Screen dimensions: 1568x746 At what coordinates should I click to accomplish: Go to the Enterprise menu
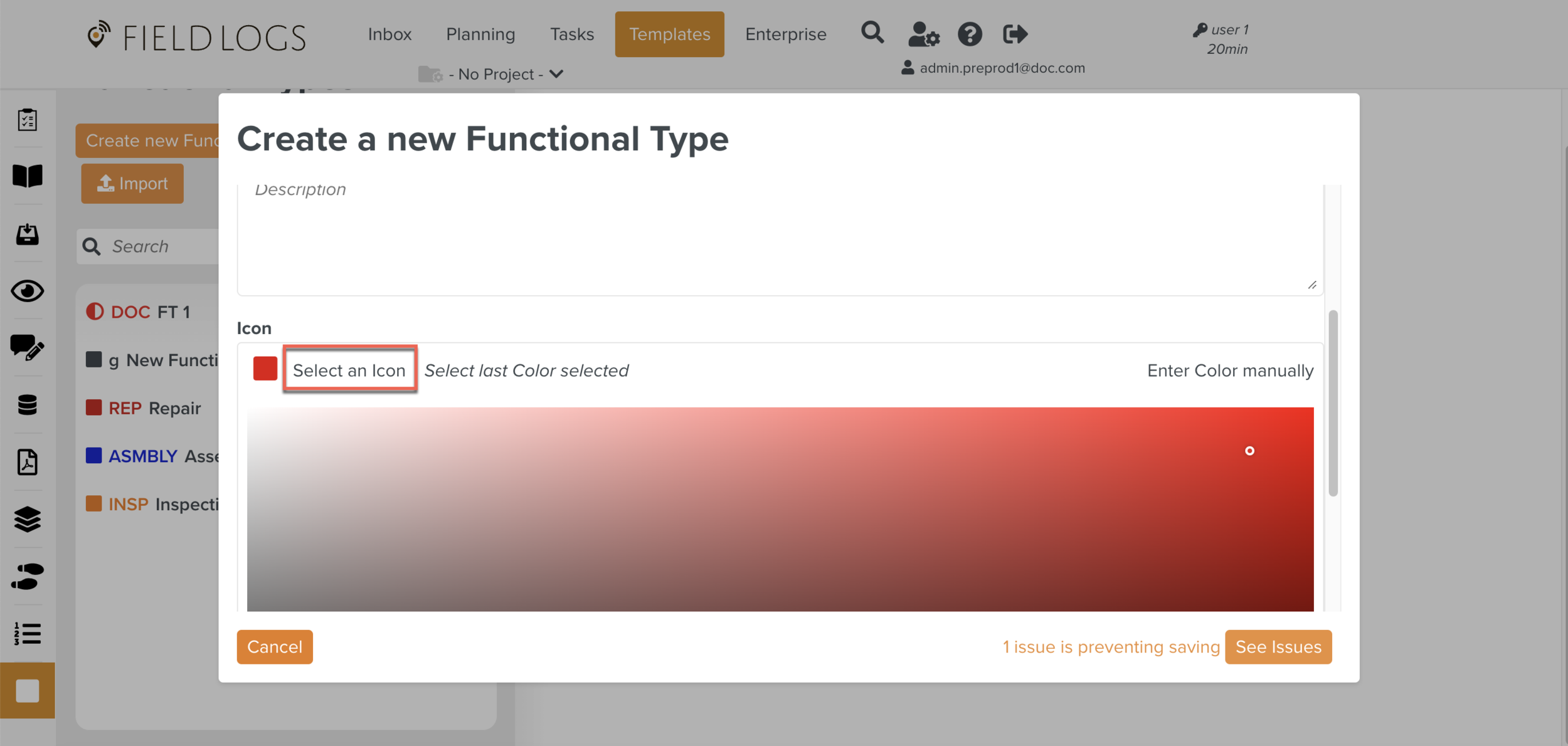tap(785, 34)
